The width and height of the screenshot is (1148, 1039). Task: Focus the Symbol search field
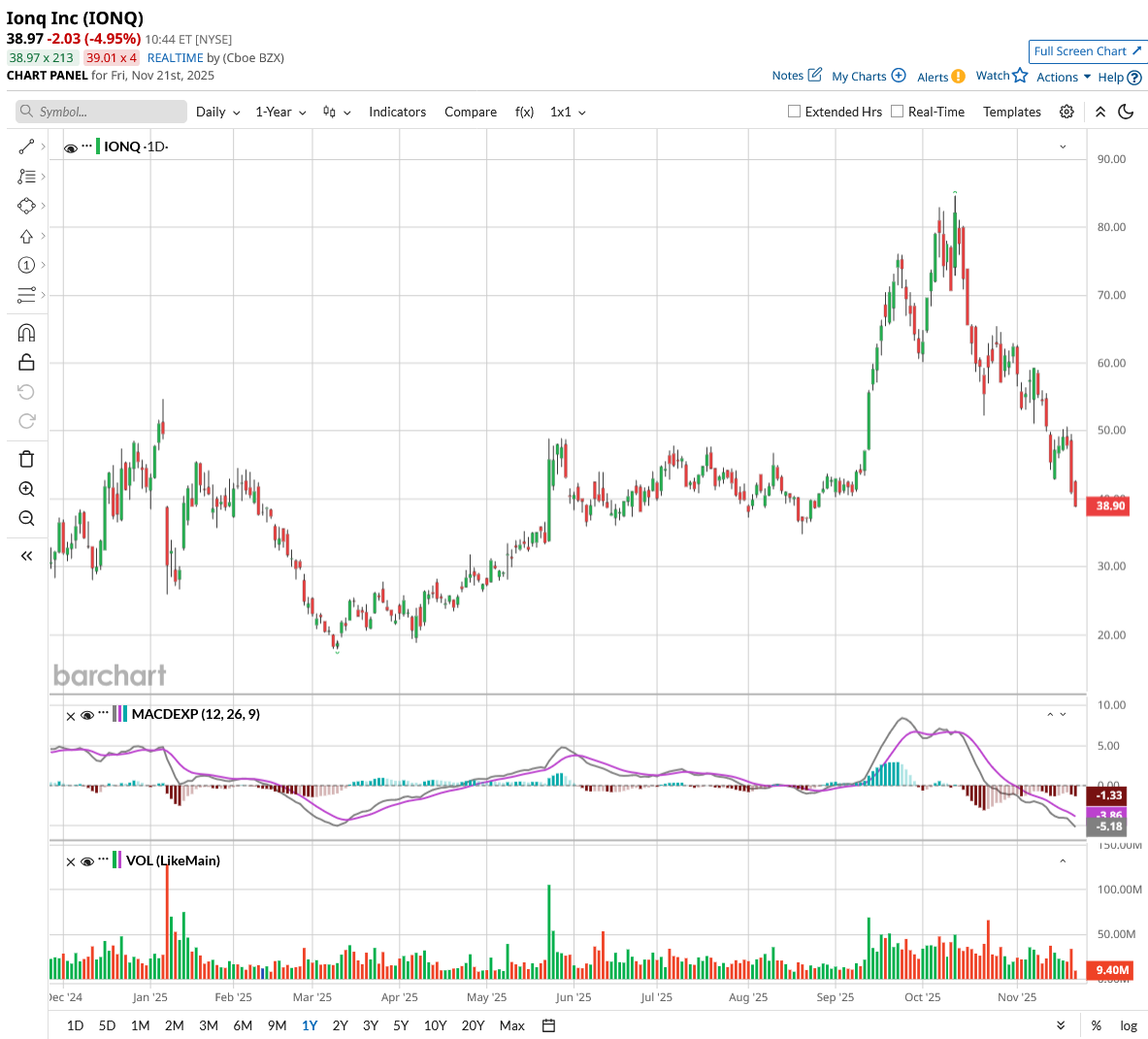(x=101, y=112)
